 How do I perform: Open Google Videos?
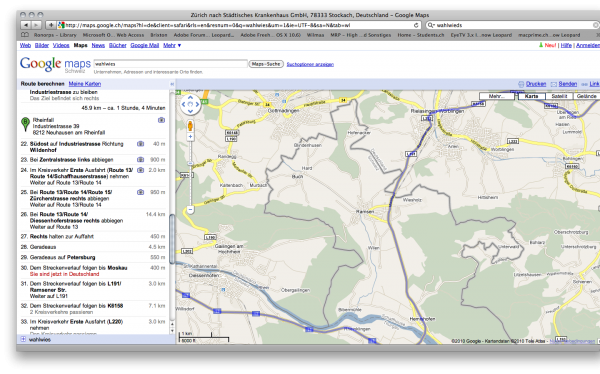pos(61,45)
